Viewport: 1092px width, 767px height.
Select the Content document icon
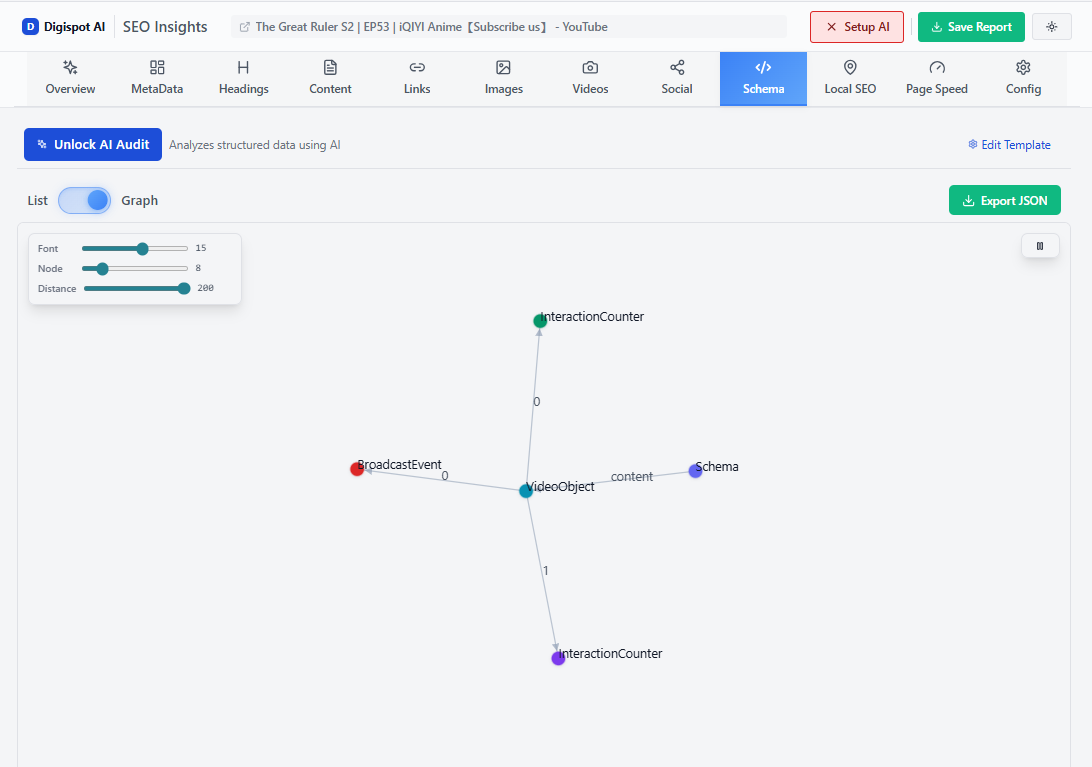click(x=330, y=68)
